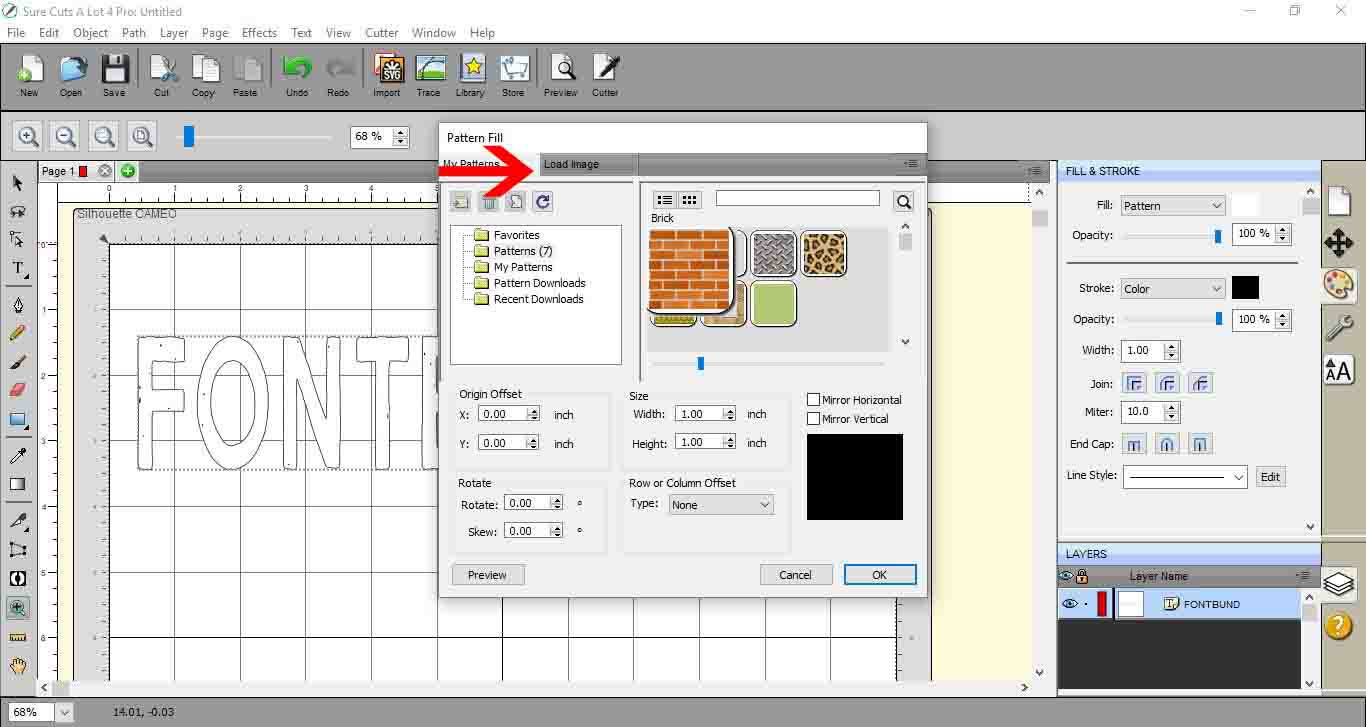This screenshot has height=727, width=1366.
Task: Choose the miter Join style button
Action: 1134,383
